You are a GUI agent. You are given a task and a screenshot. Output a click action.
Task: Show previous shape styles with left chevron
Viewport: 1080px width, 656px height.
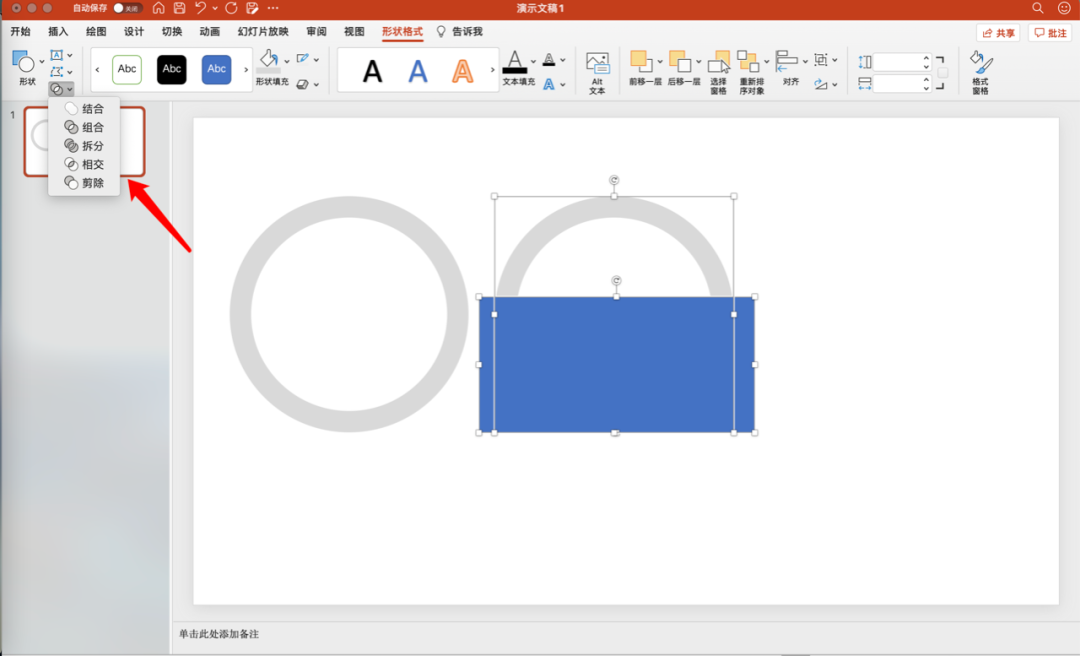(97, 70)
